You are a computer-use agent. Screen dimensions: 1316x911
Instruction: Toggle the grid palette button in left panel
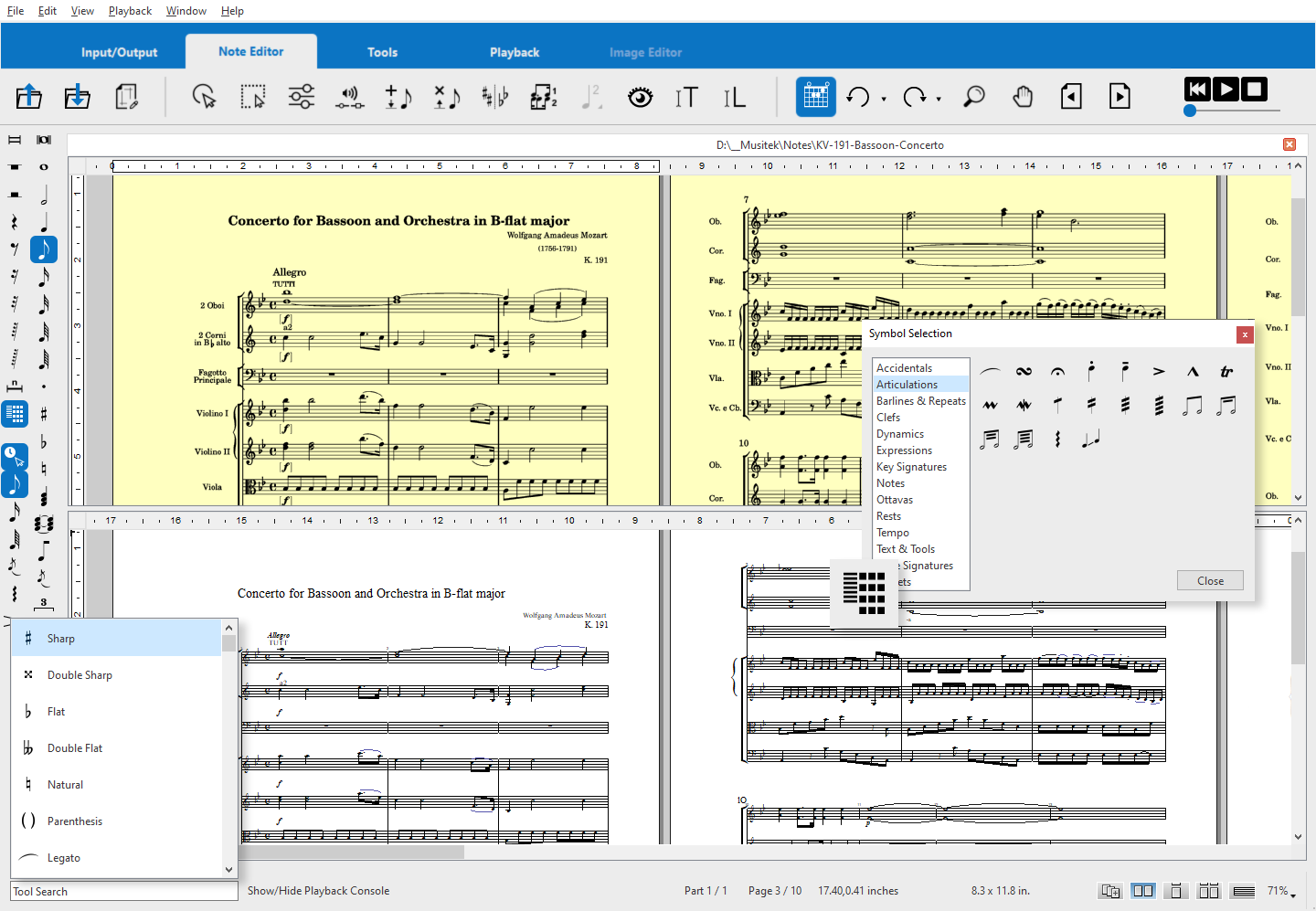(x=15, y=414)
